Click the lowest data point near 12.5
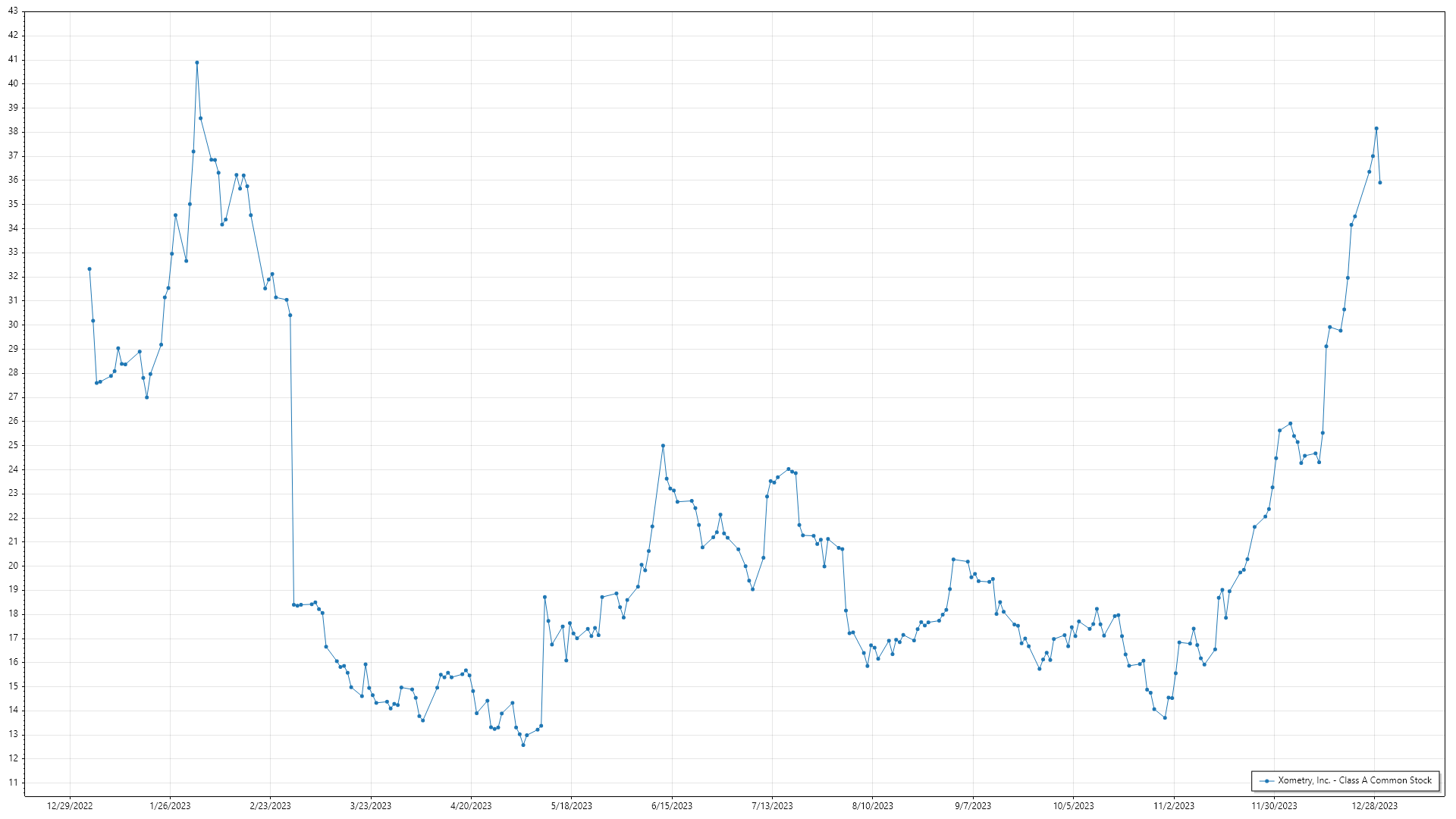This screenshot has width=1456, height=819. pyautogui.click(x=523, y=745)
